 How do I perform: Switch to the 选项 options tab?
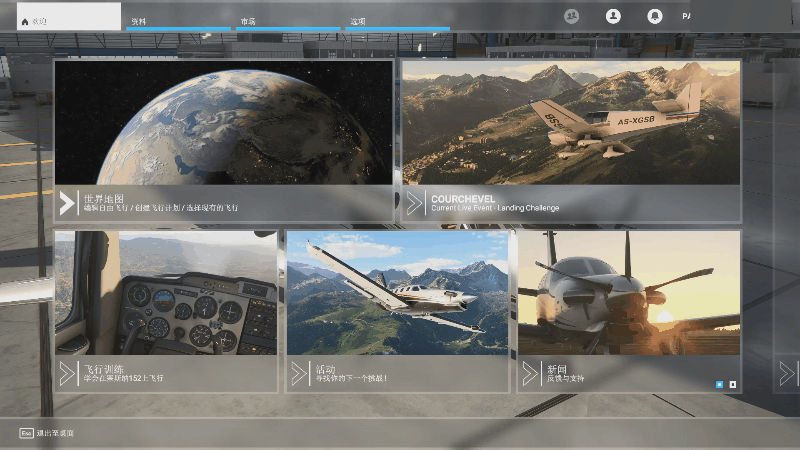coord(397,21)
